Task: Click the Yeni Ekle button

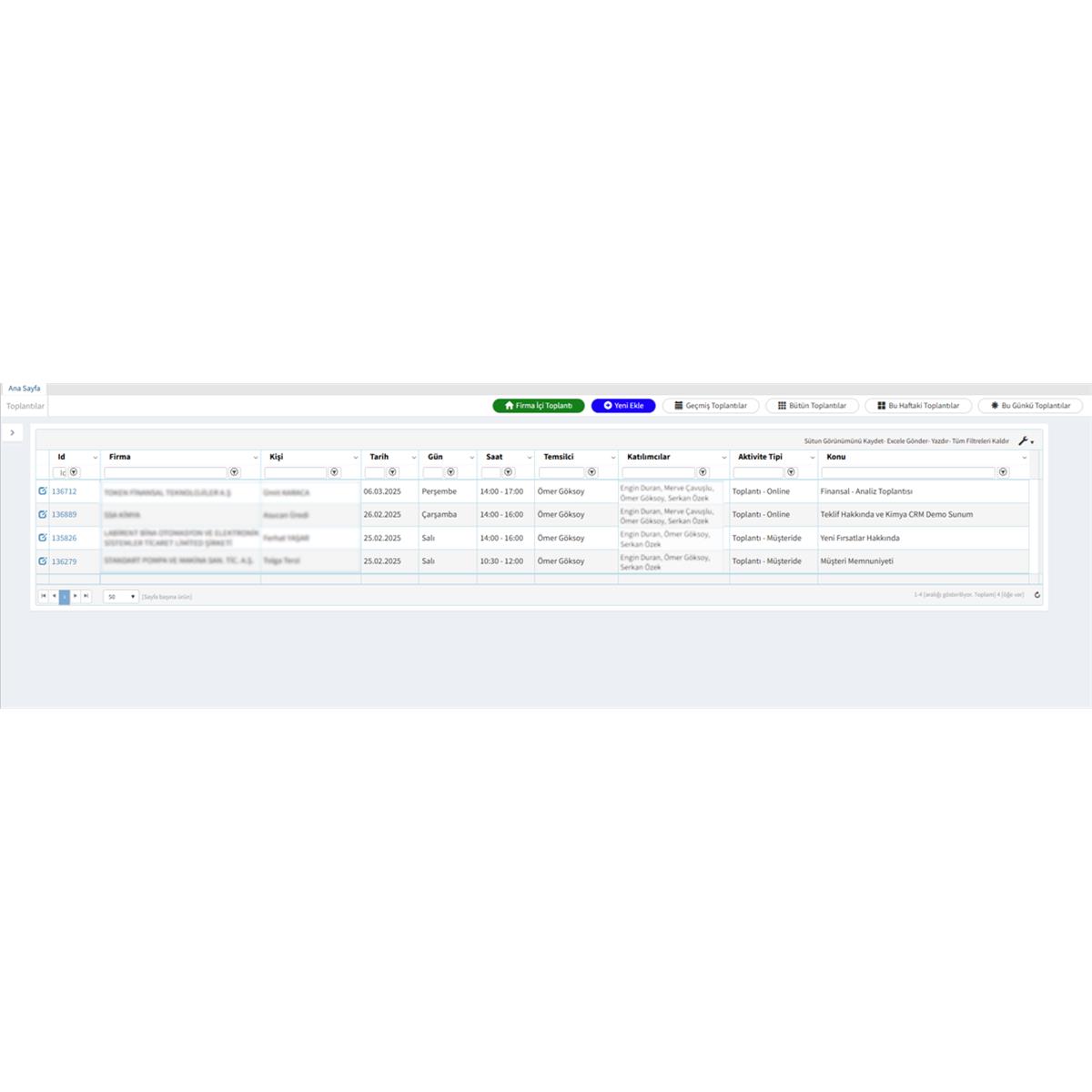Action: (623, 406)
